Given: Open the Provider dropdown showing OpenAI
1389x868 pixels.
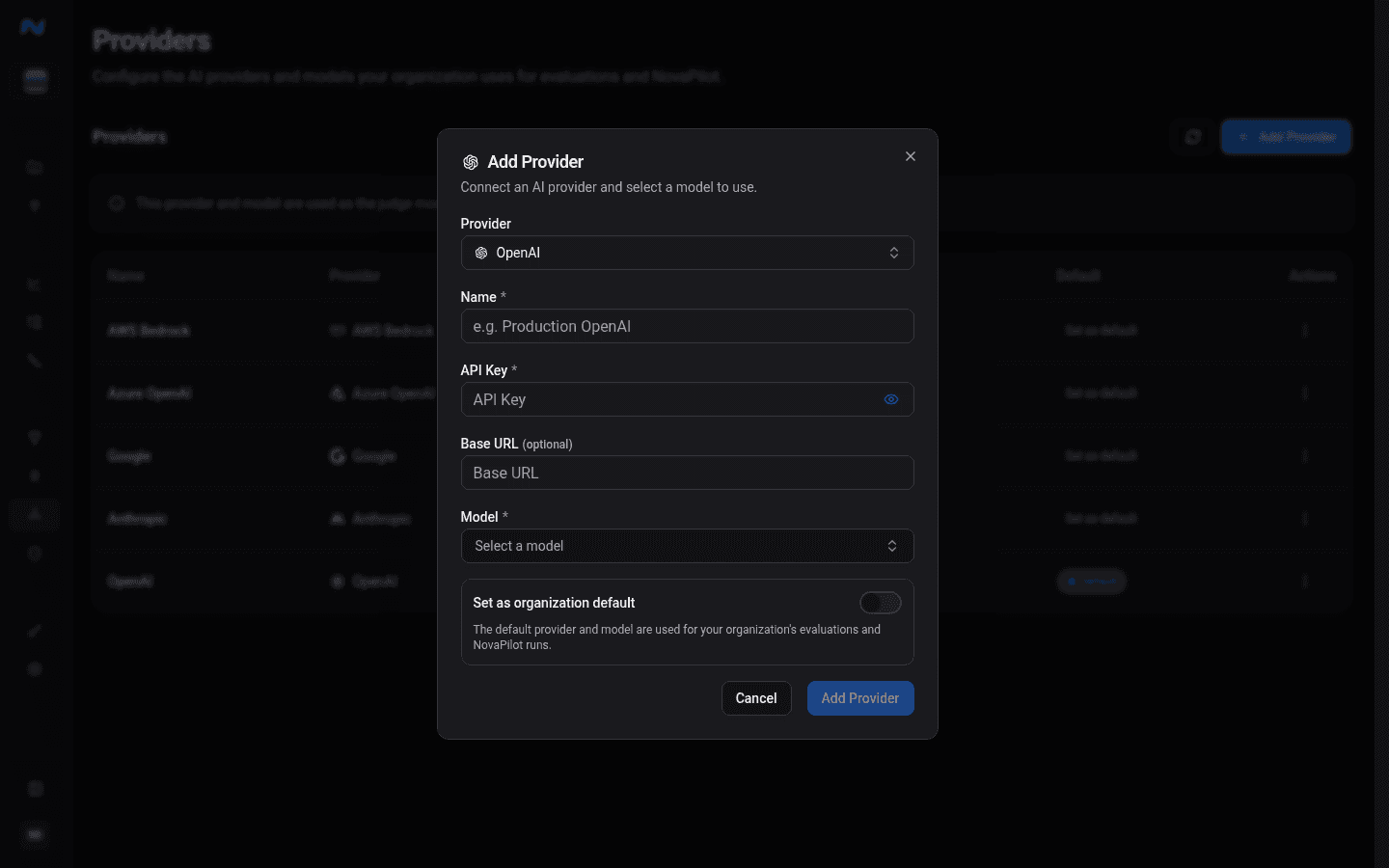Looking at the screenshot, I should 687,253.
